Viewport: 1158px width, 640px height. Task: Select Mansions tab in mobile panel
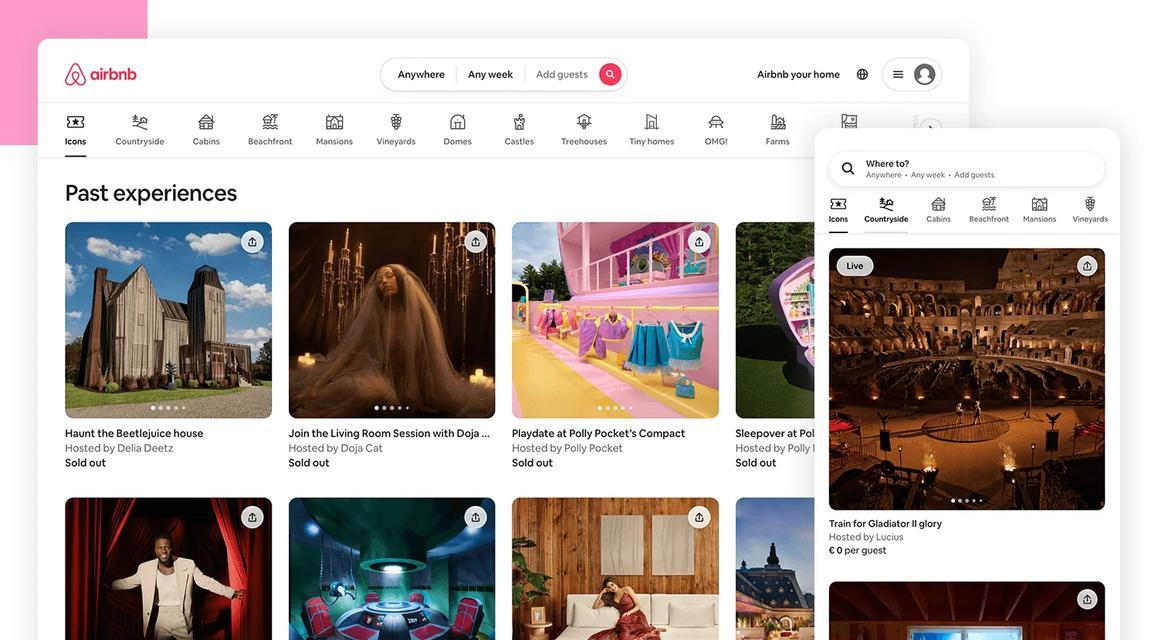tap(1039, 210)
